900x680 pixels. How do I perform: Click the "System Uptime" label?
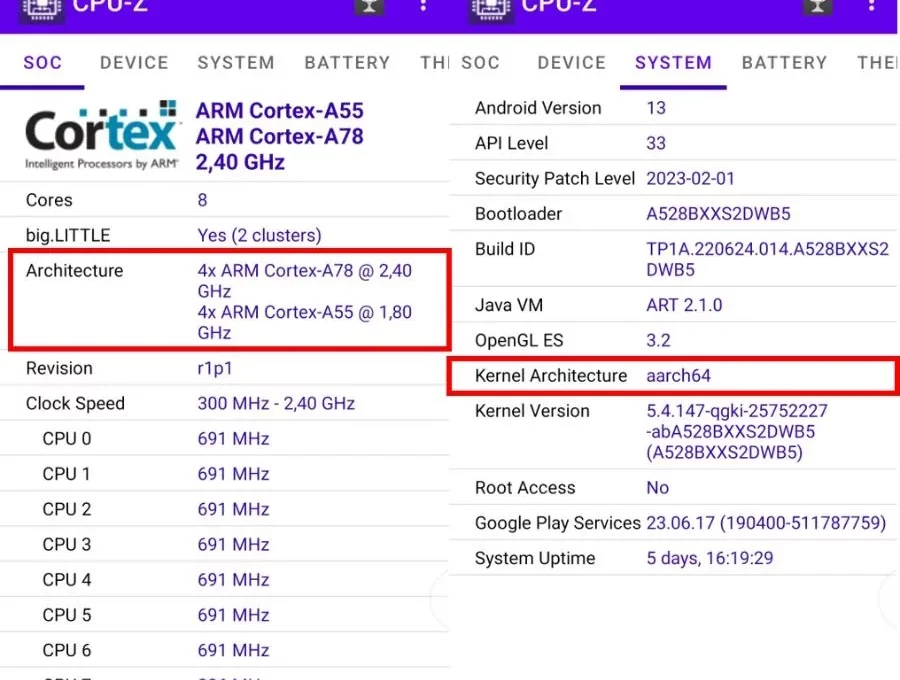pyautogui.click(x=535, y=558)
